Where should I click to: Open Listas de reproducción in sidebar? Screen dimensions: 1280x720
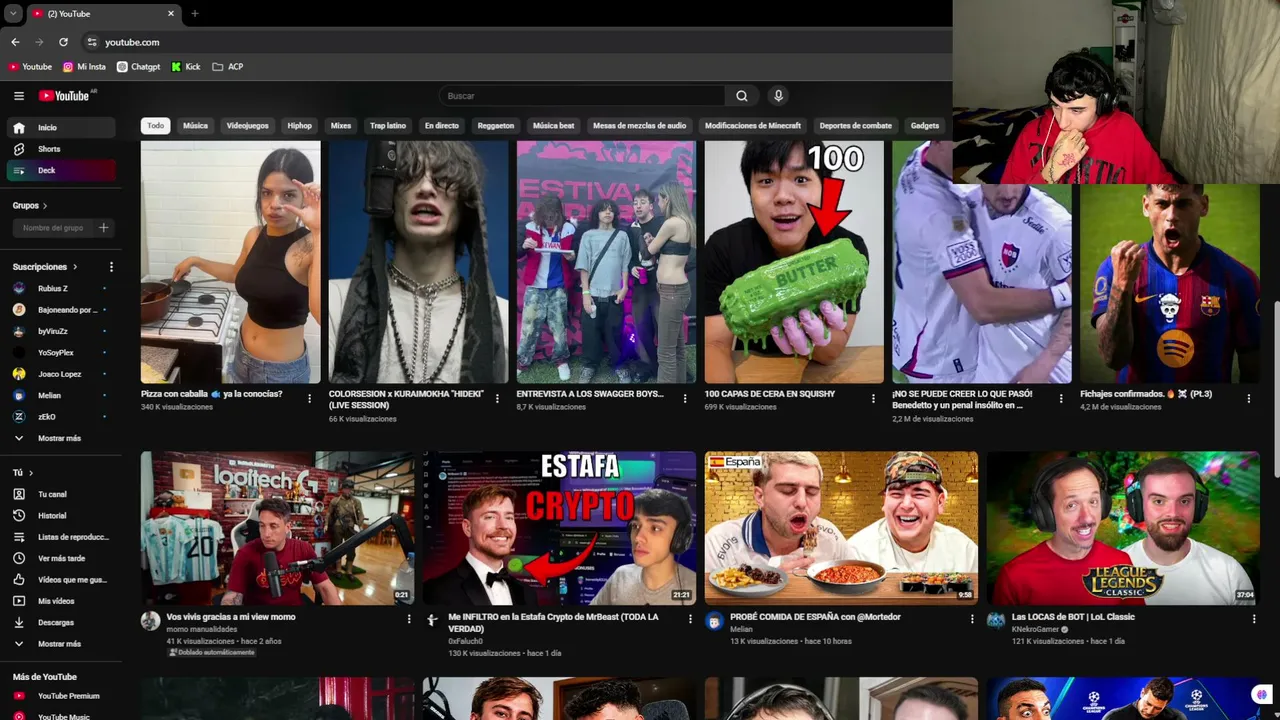pos(61,537)
